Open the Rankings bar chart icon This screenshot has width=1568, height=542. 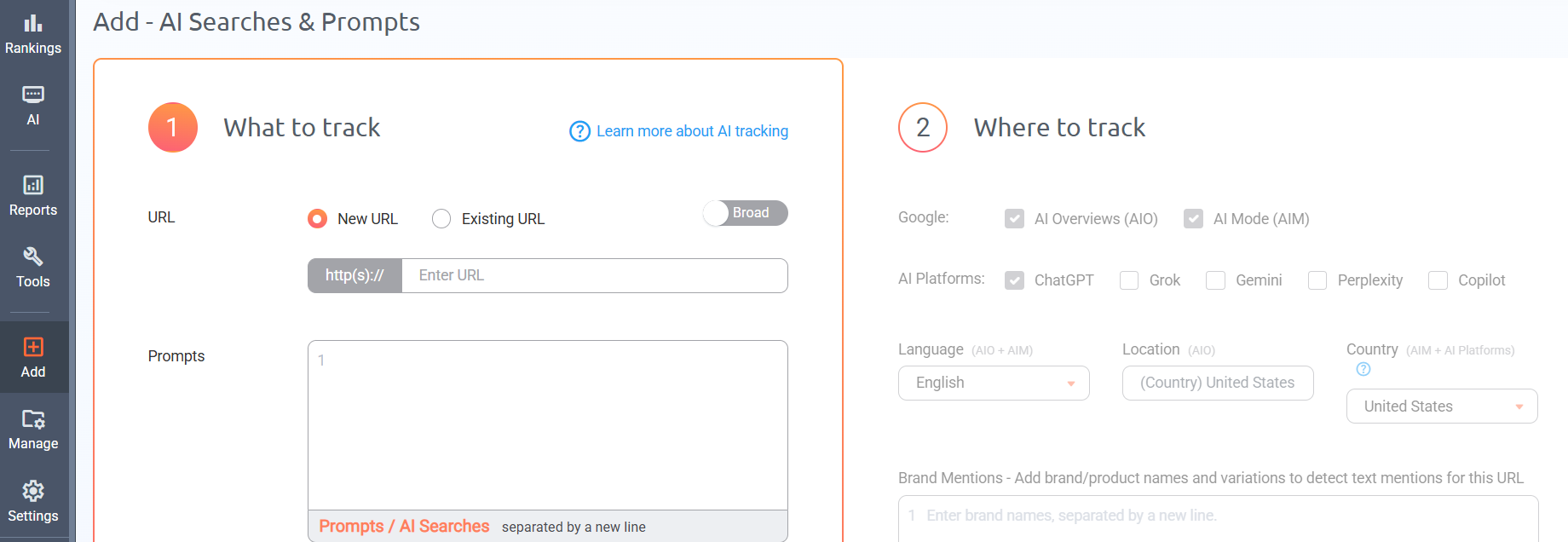click(33, 23)
